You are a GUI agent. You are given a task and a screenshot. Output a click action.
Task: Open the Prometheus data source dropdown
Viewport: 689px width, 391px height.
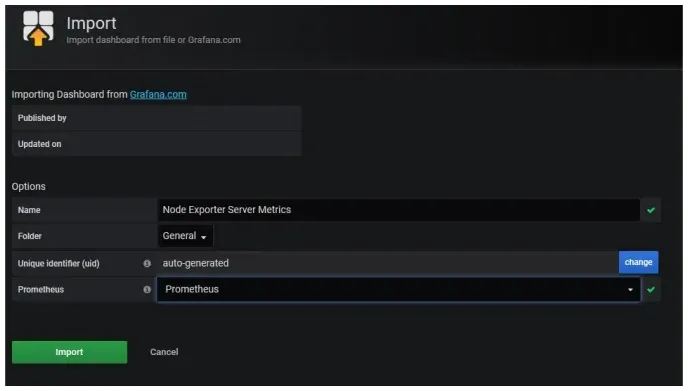click(x=399, y=290)
